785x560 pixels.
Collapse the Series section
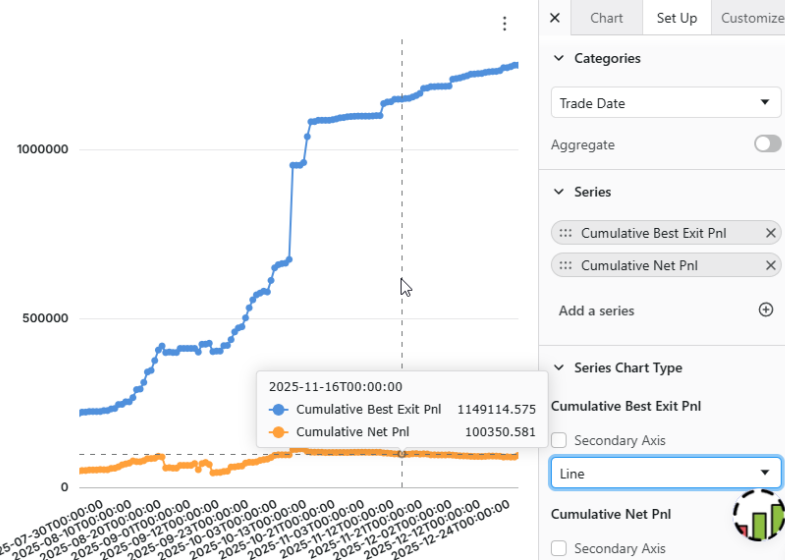[x=559, y=191]
